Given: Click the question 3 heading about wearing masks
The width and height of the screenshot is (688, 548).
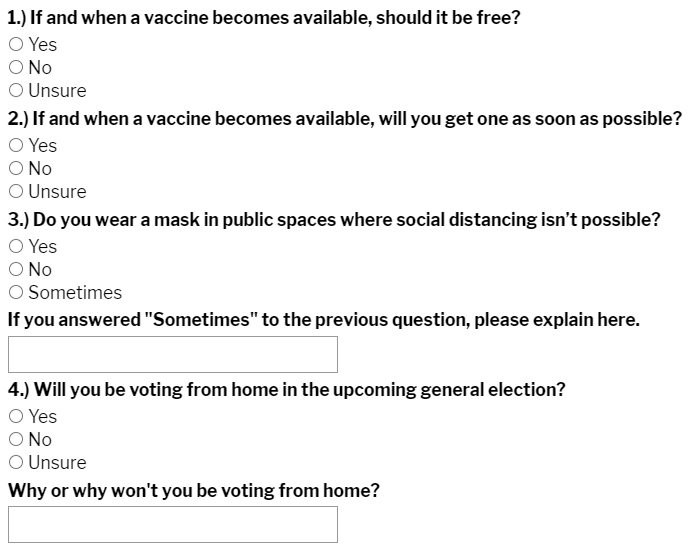Looking at the screenshot, I should pyautogui.click(x=334, y=219).
